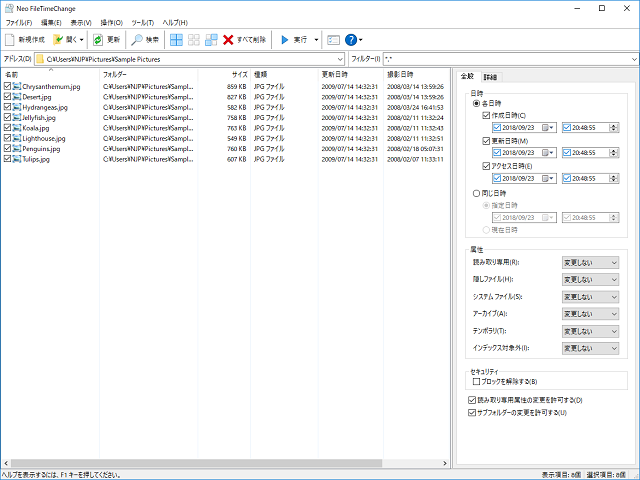Click the Invert Selection grid icon
Image resolution: width=640 pixels, height=480 pixels.
(211, 40)
